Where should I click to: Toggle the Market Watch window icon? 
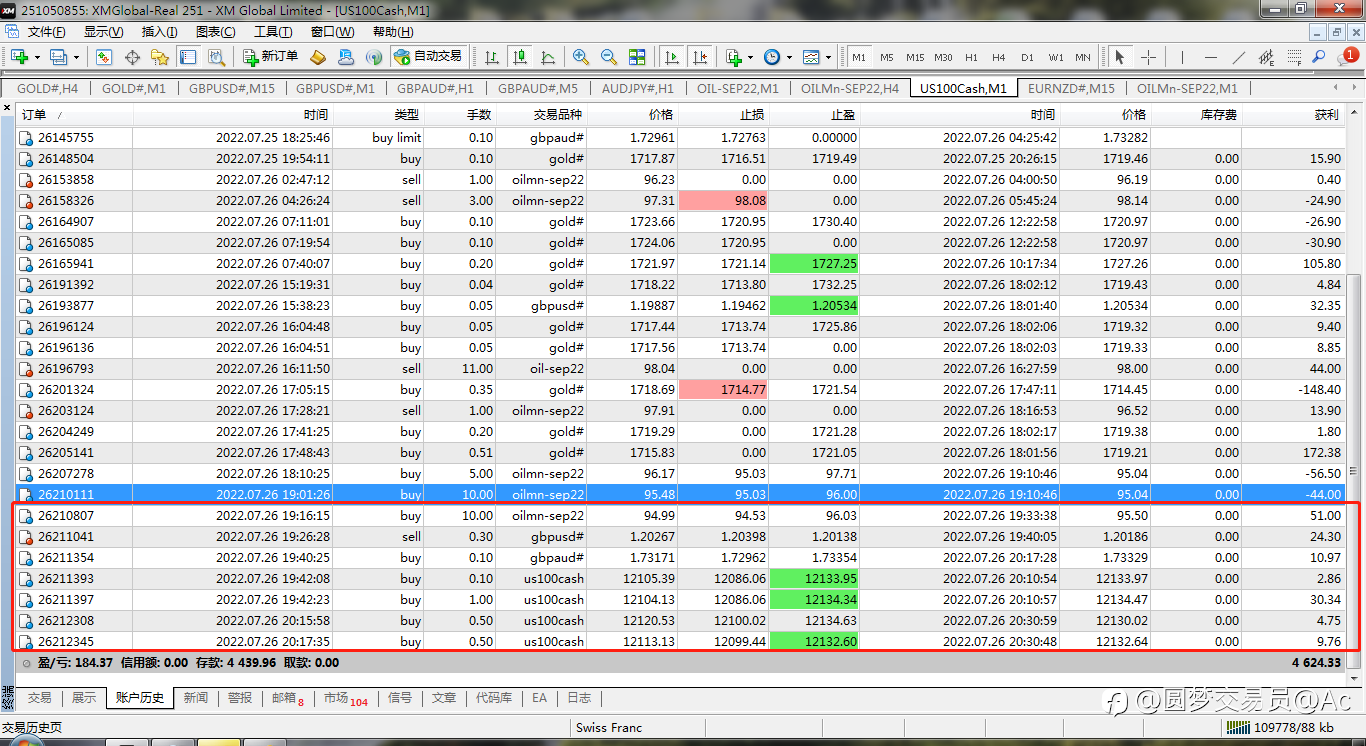pos(103,57)
